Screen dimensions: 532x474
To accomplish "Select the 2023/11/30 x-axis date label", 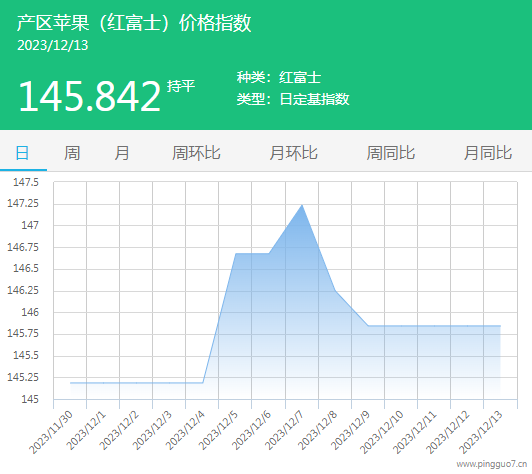I will pos(51,432).
